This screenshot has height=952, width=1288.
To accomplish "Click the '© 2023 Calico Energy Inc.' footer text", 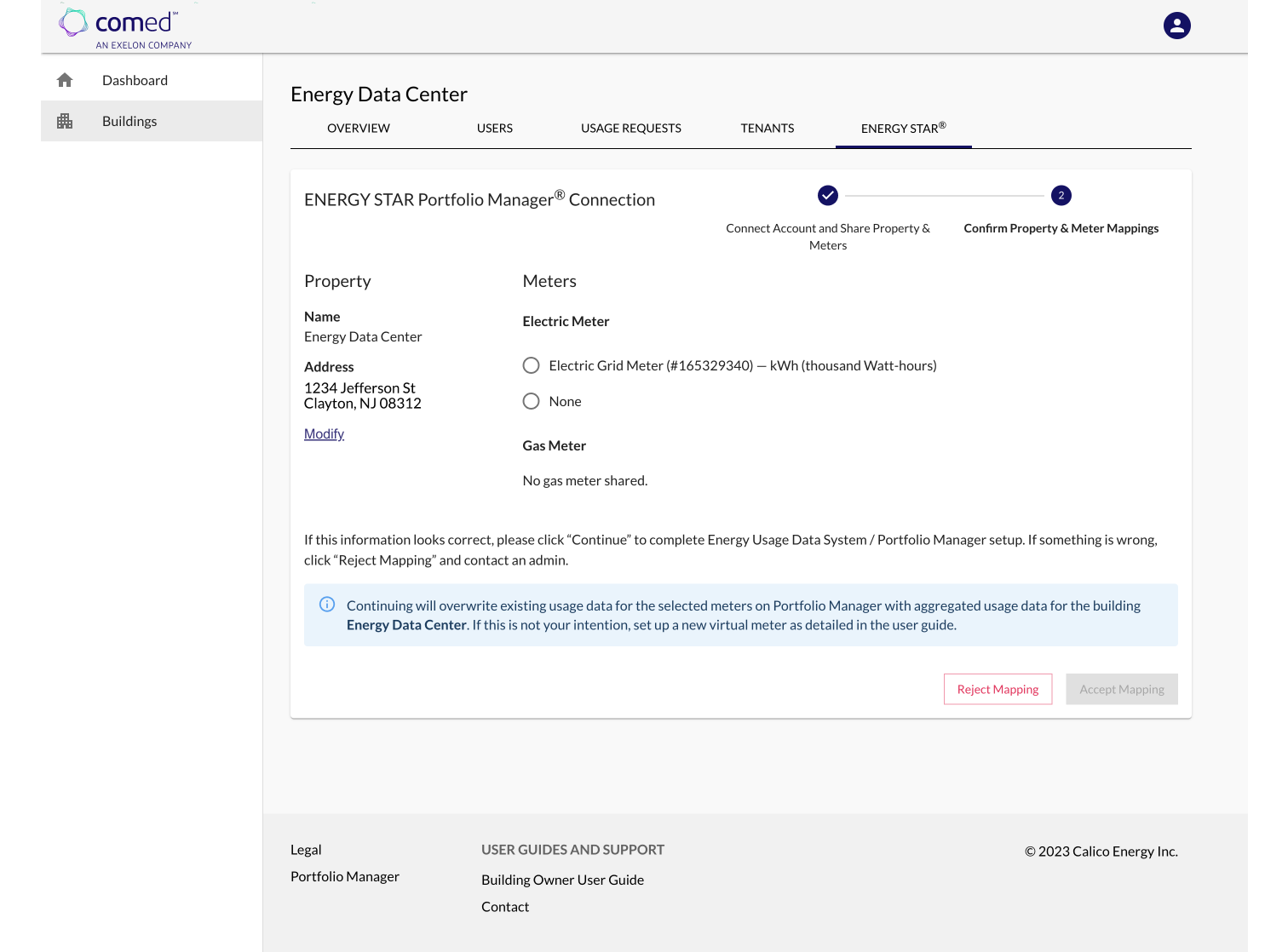I will click(1101, 852).
